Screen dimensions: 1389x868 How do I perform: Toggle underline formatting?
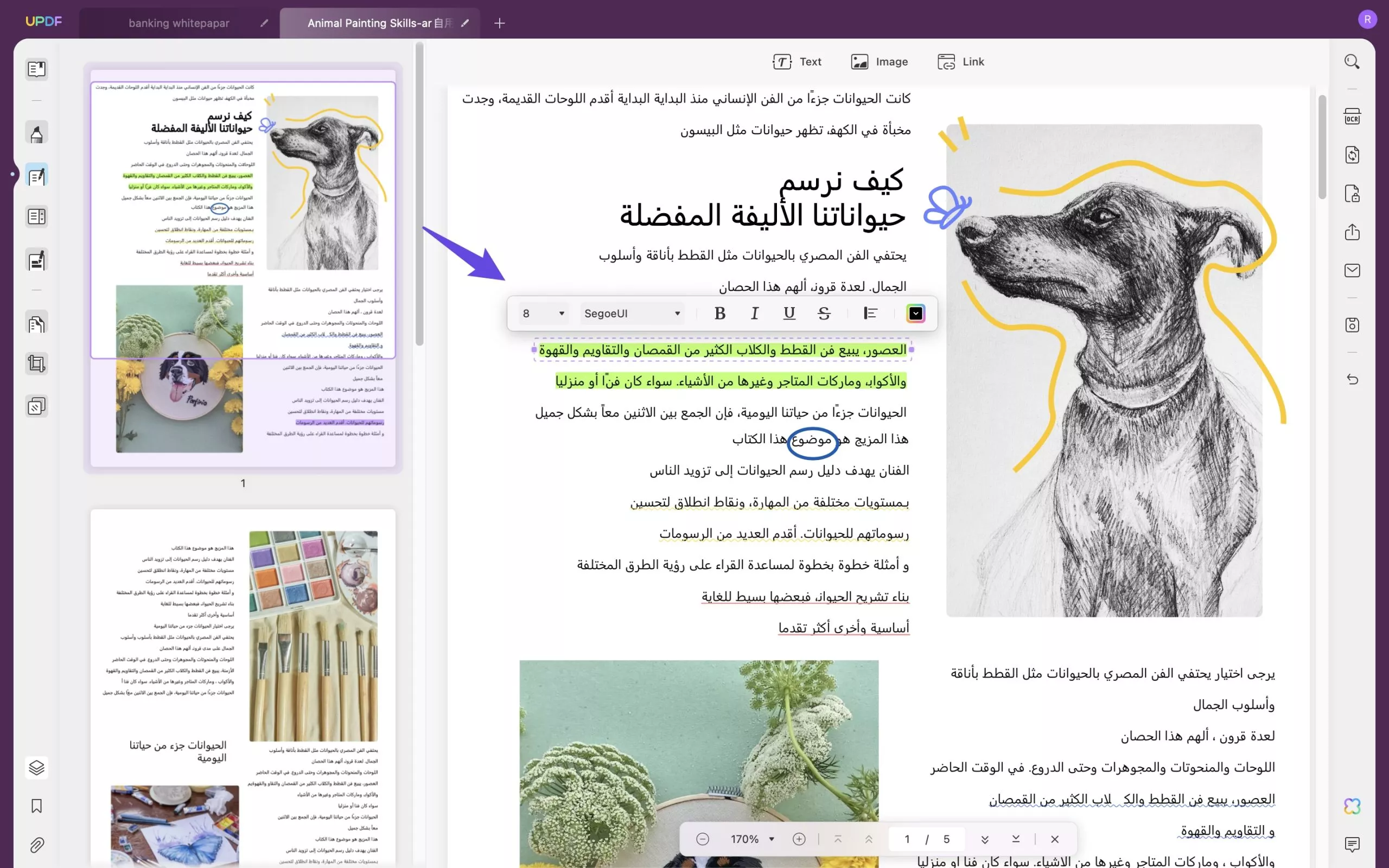(788, 314)
